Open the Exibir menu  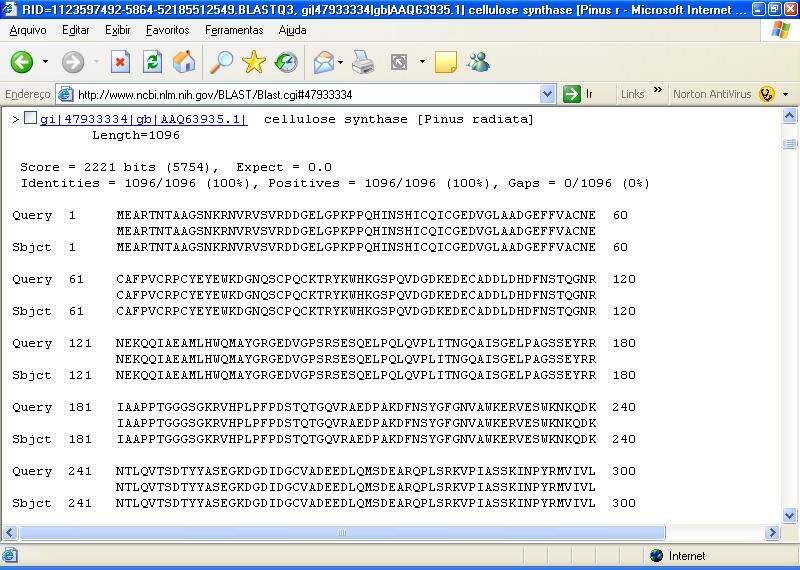pyautogui.click(x=117, y=30)
